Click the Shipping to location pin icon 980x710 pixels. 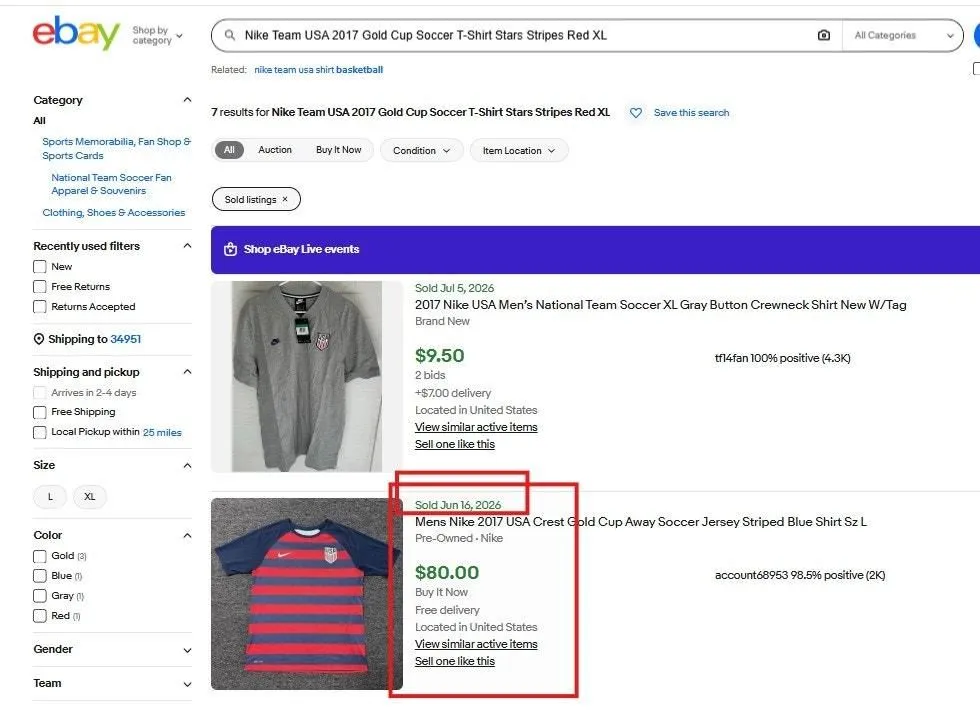(x=39, y=339)
